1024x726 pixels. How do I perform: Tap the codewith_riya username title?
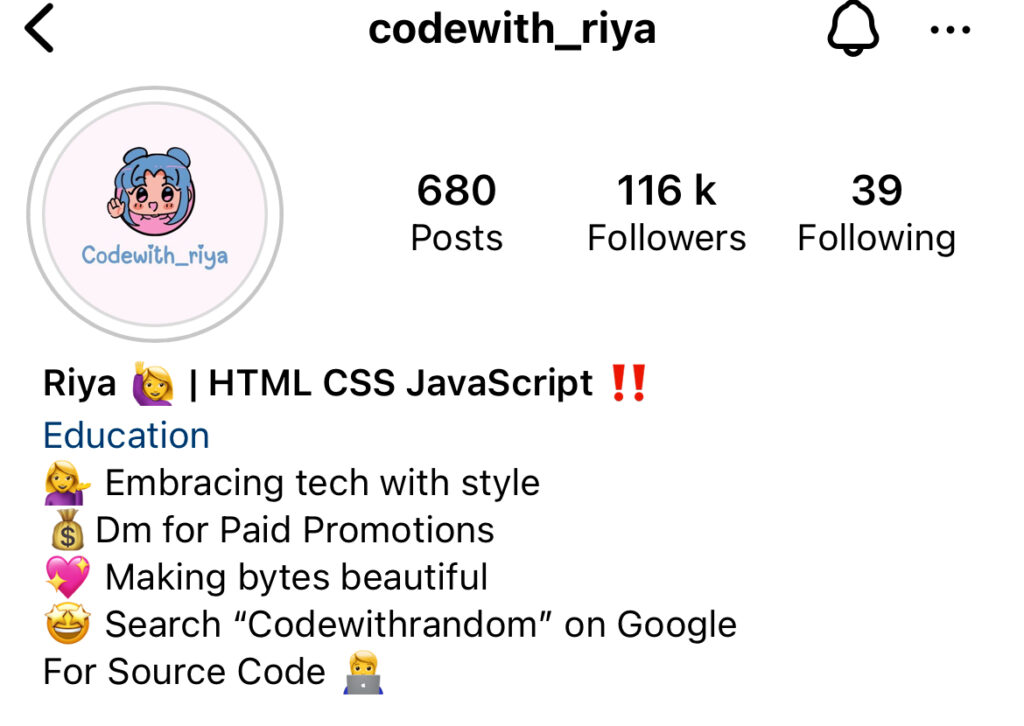[512, 29]
